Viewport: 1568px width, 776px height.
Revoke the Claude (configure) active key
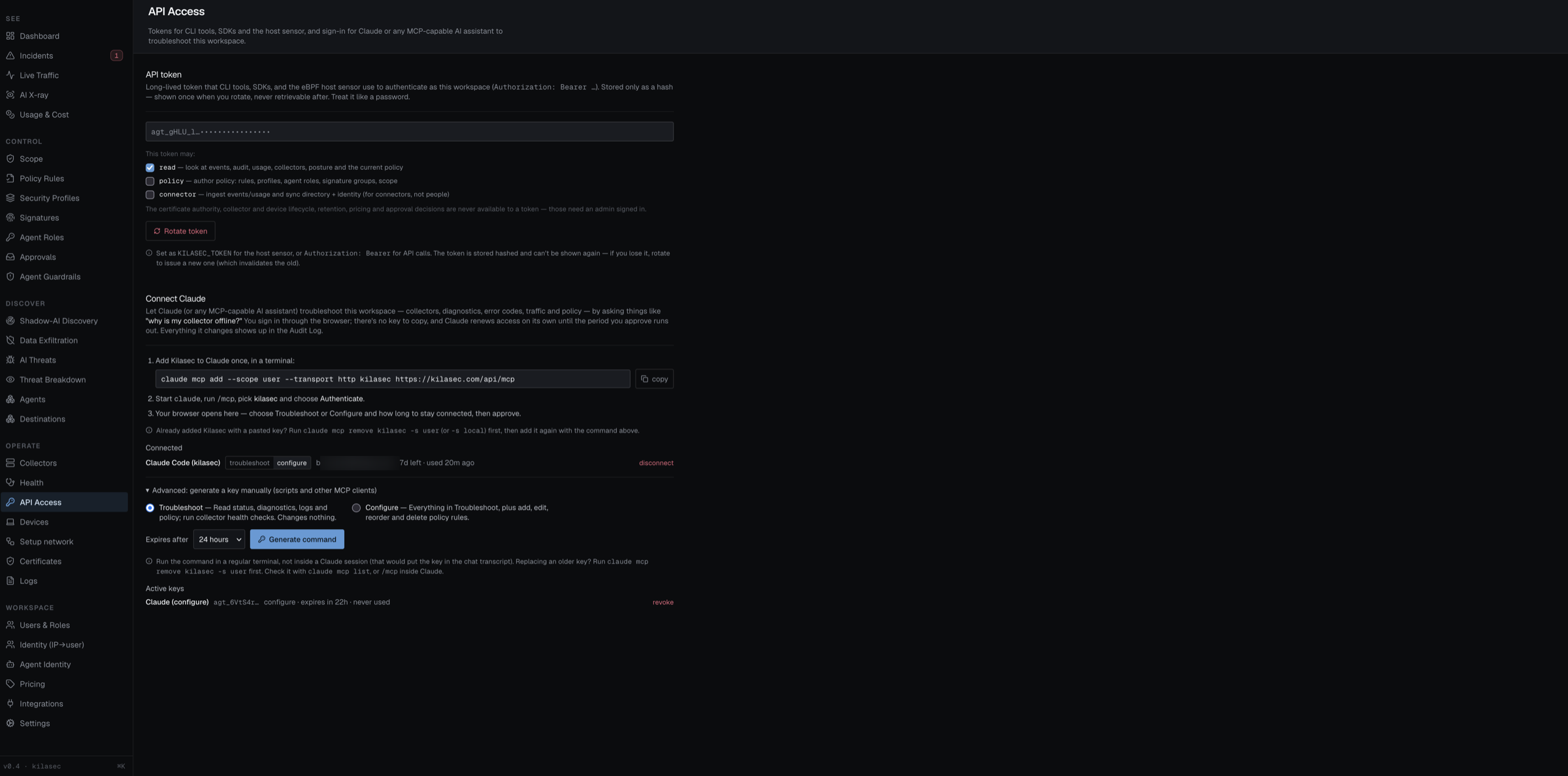click(x=662, y=602)
